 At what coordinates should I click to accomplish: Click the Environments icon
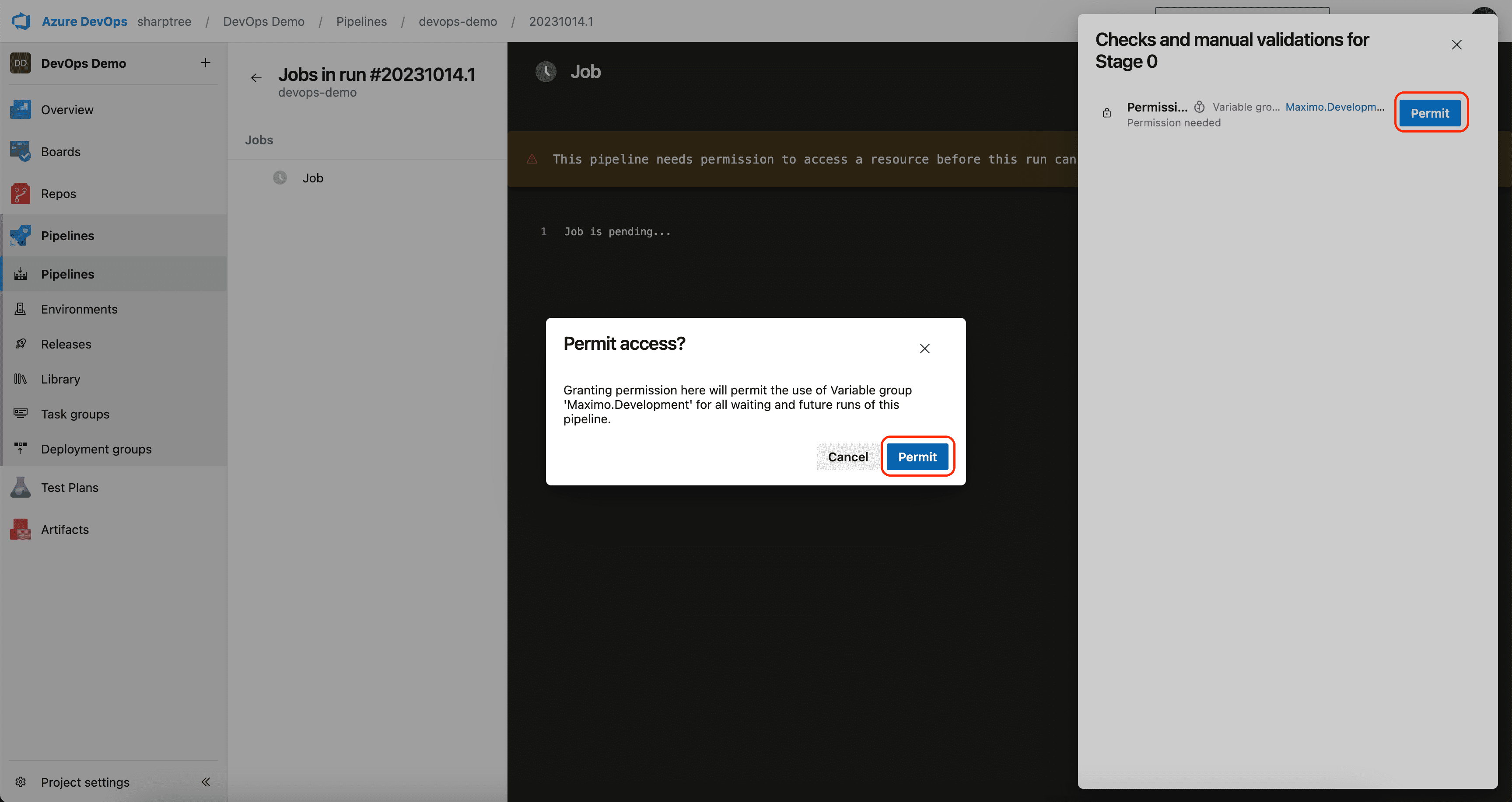[x=21, y=309]
